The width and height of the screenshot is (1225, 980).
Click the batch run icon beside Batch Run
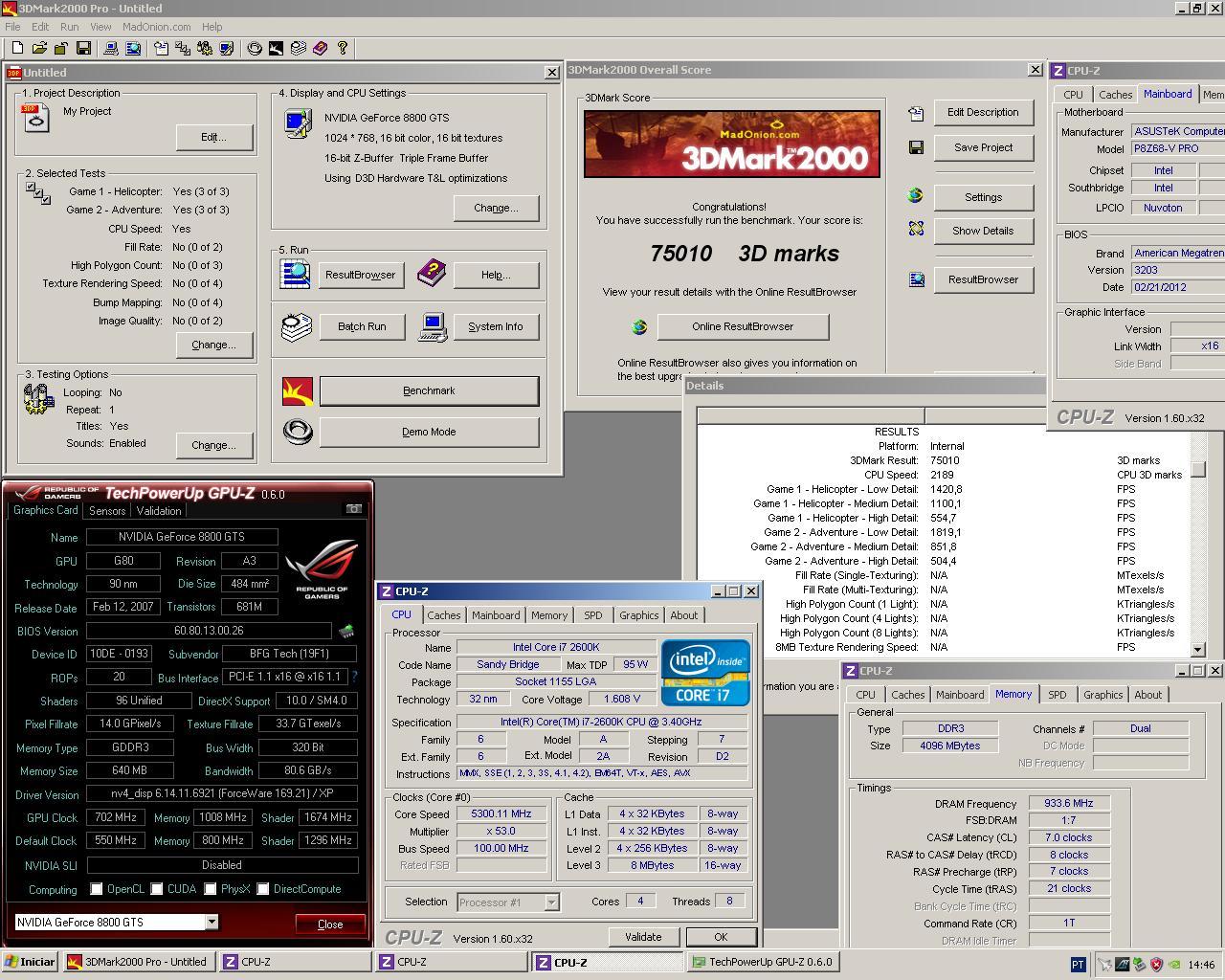pos(297,326)
